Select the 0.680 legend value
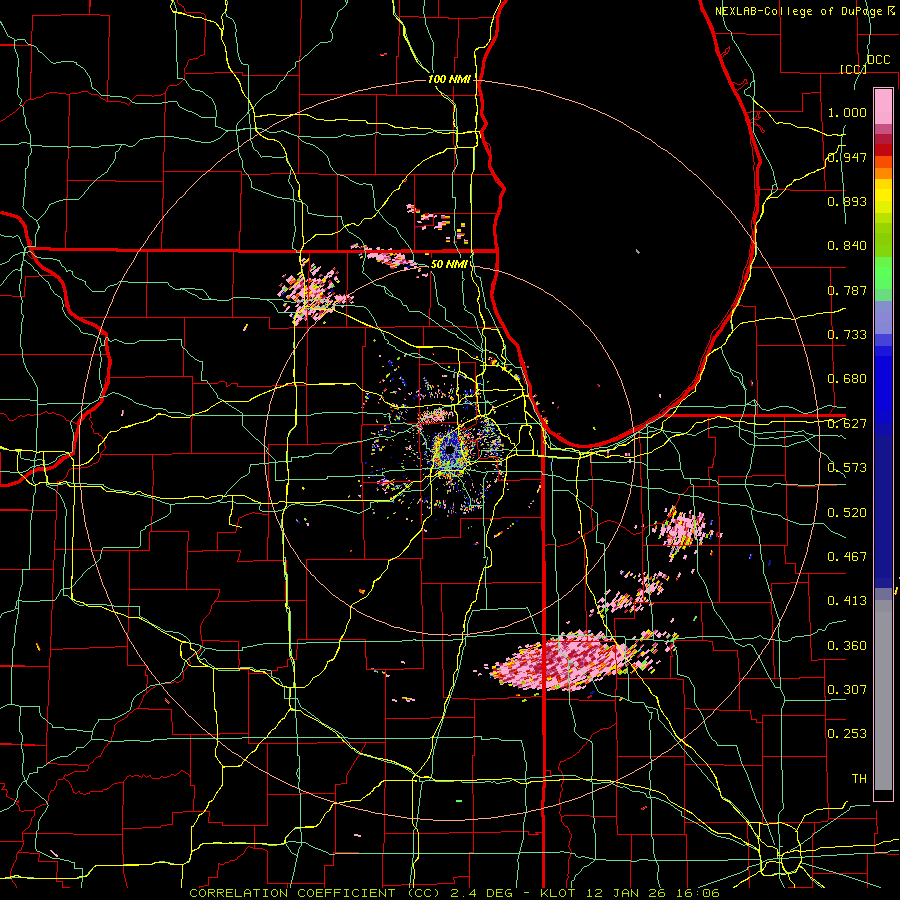 point(847,379)
